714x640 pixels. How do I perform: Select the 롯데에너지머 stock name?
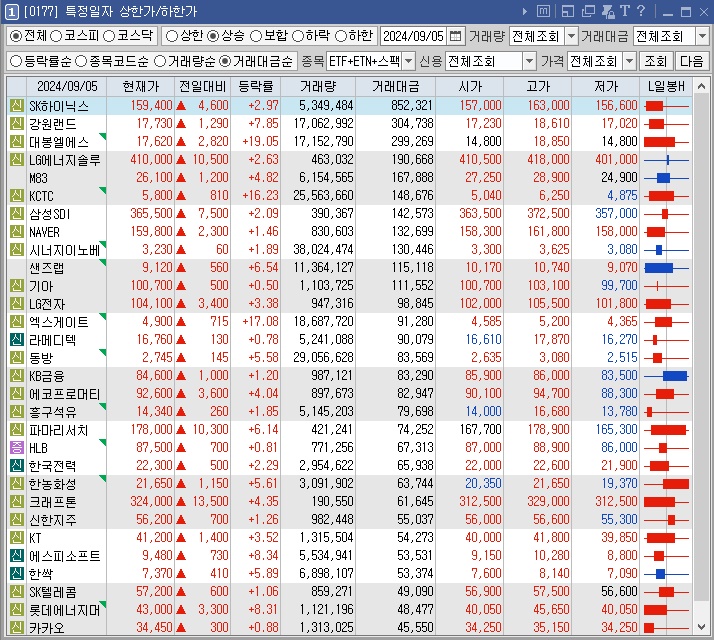(x=65, y=610)
